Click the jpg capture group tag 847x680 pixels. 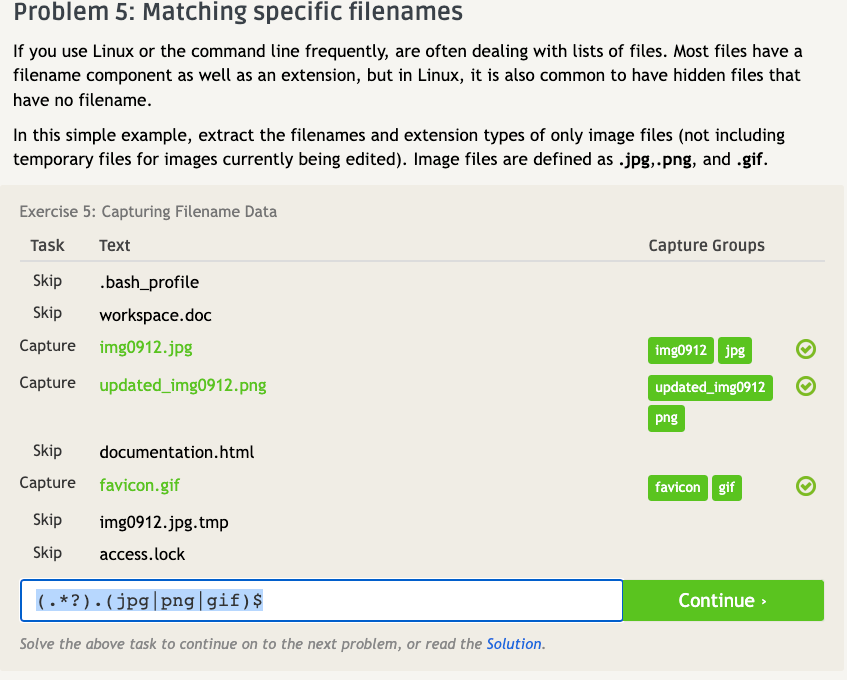(x=735, y=350)
